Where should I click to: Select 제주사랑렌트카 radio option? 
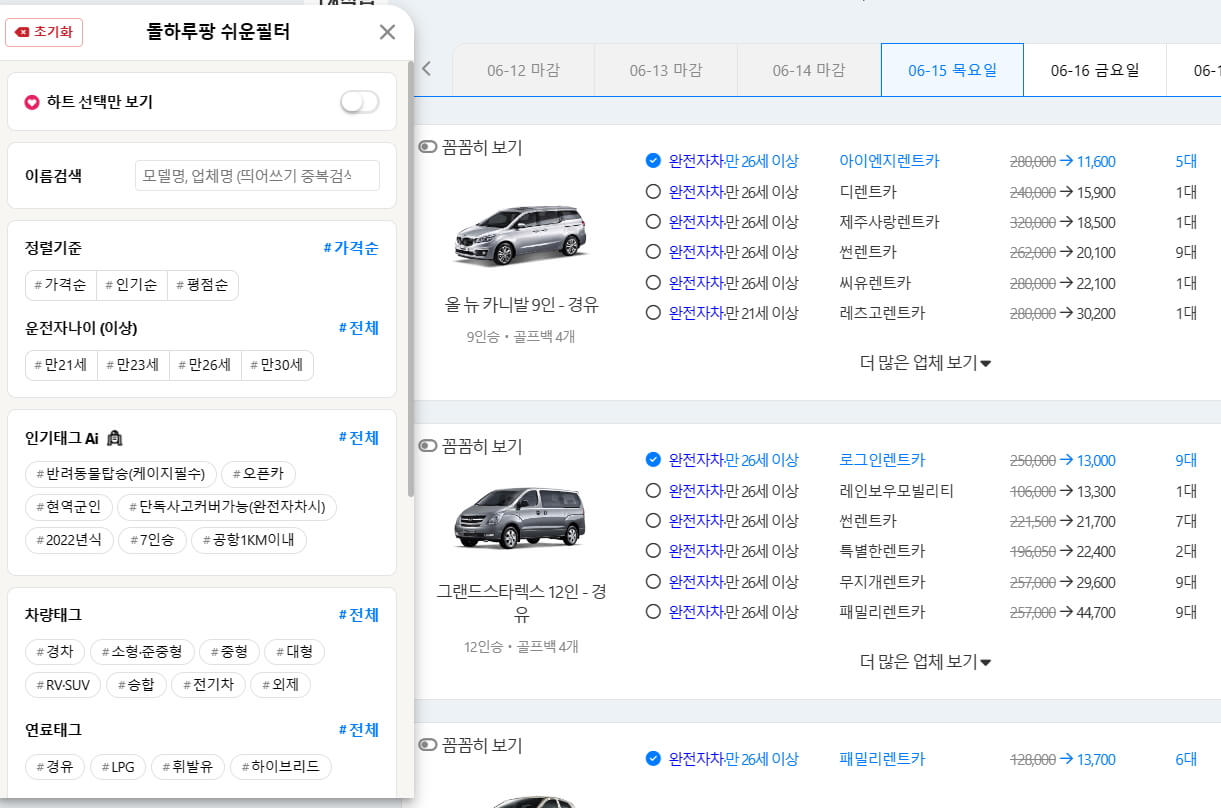[653, 222]
